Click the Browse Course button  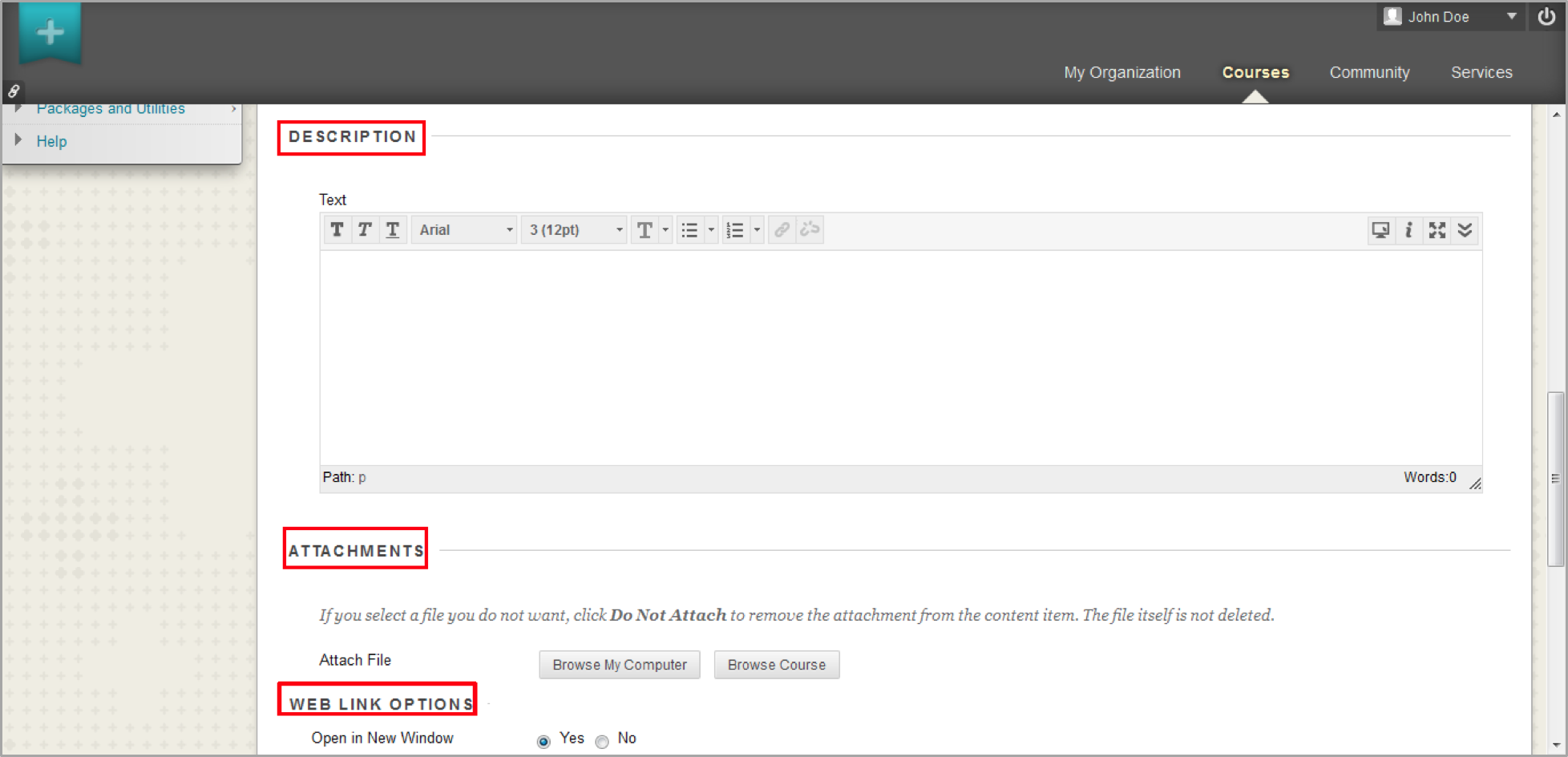coord(776,665)
